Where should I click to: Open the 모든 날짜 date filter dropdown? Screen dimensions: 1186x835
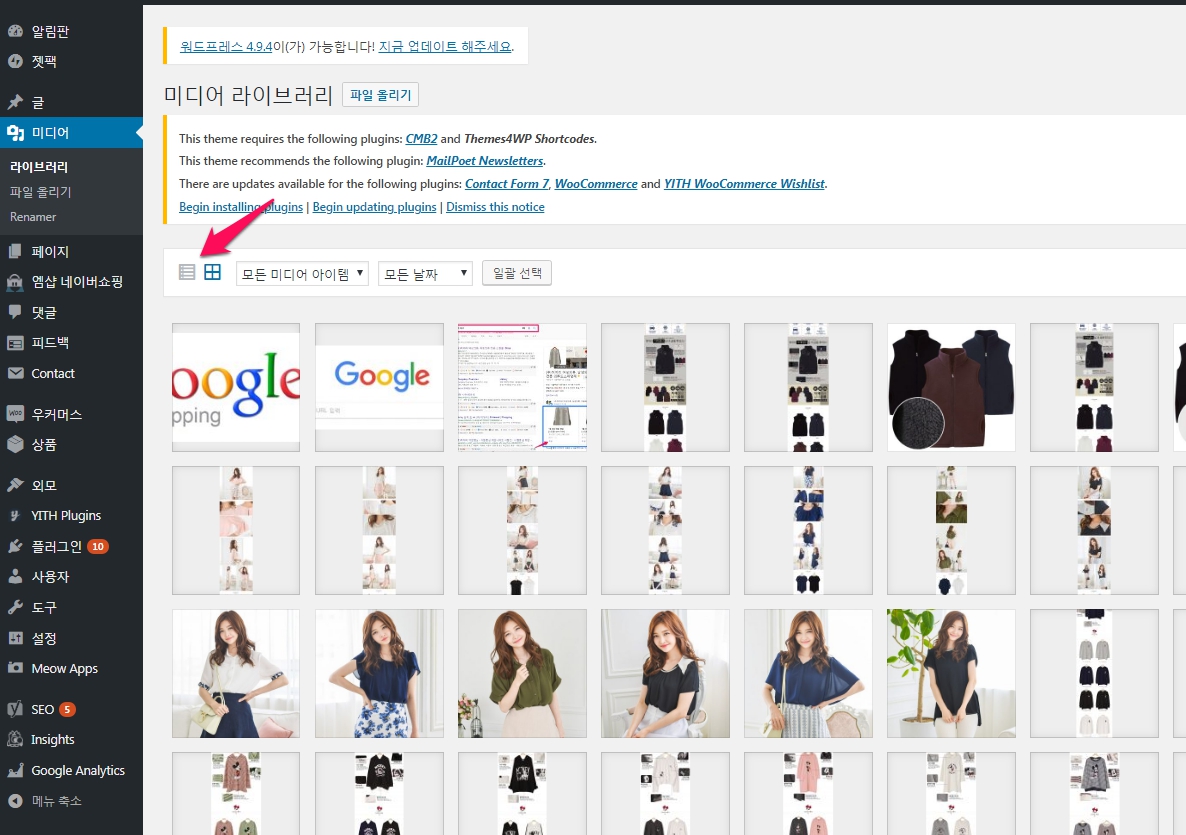tap(424, 273)
